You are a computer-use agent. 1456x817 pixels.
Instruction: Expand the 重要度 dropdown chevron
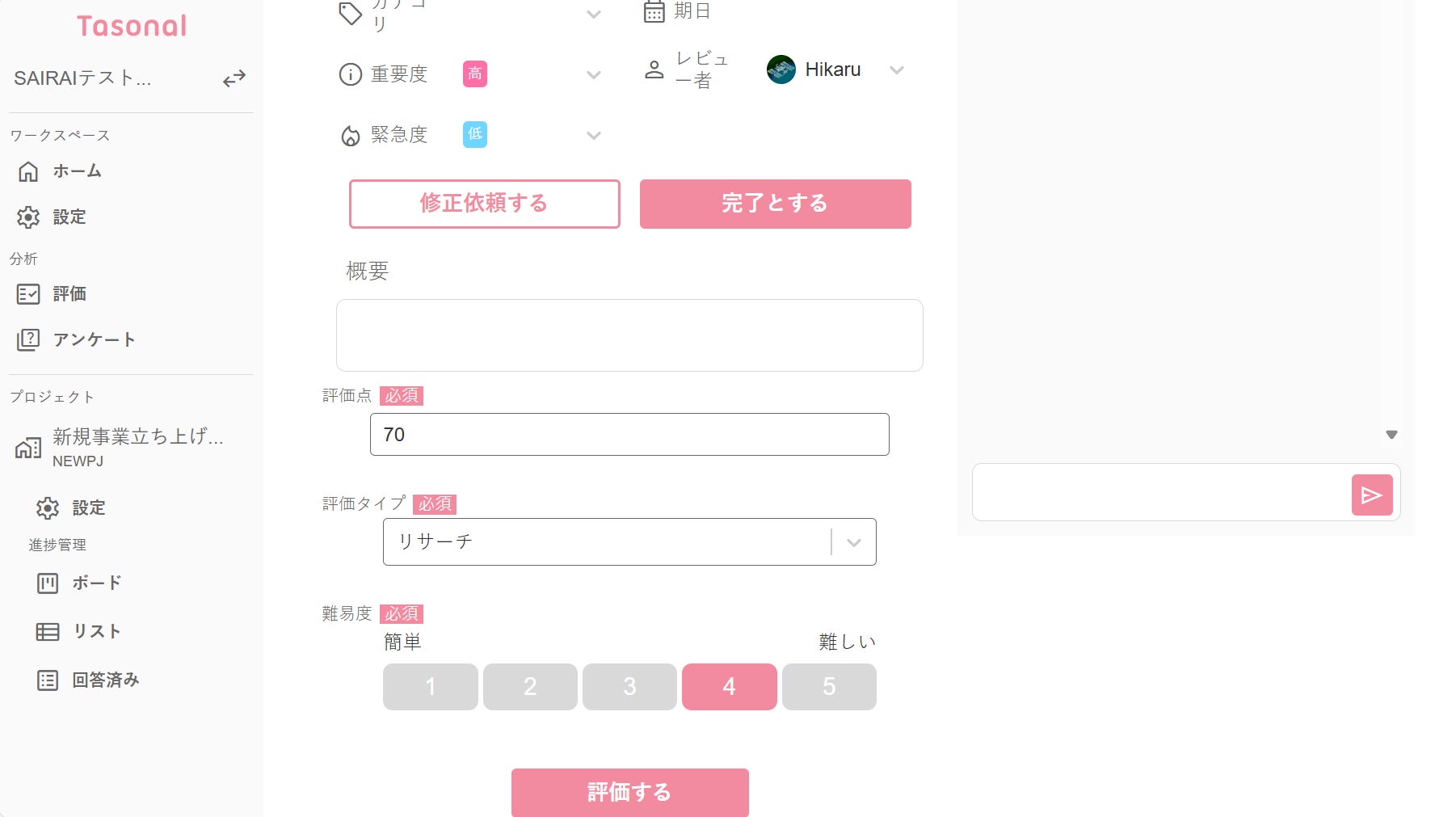tap(594, 75)
